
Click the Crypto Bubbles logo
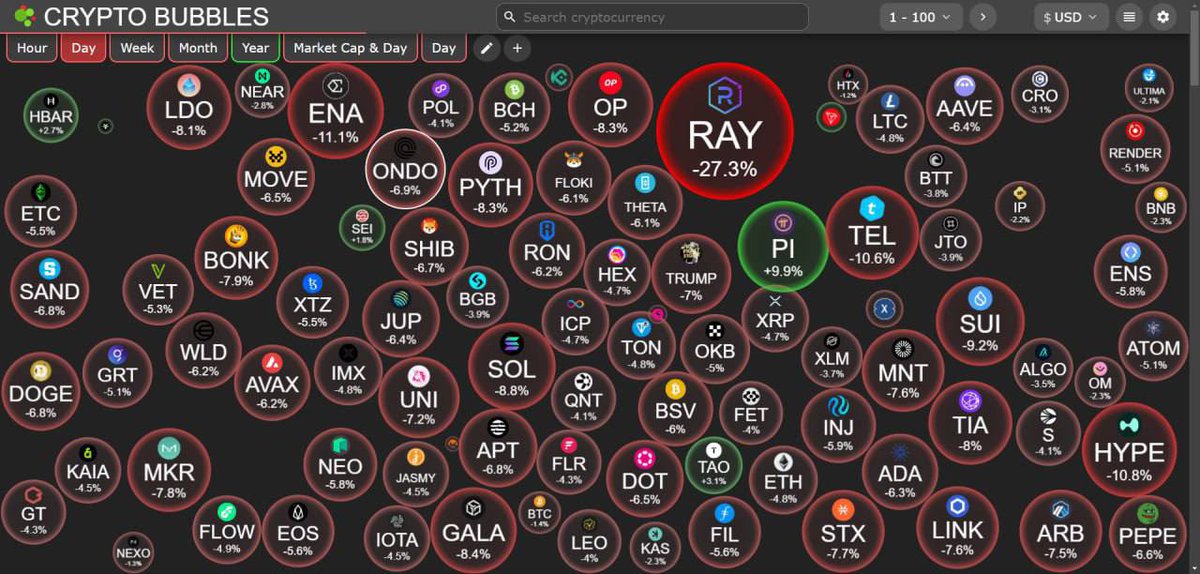point(23,17)
